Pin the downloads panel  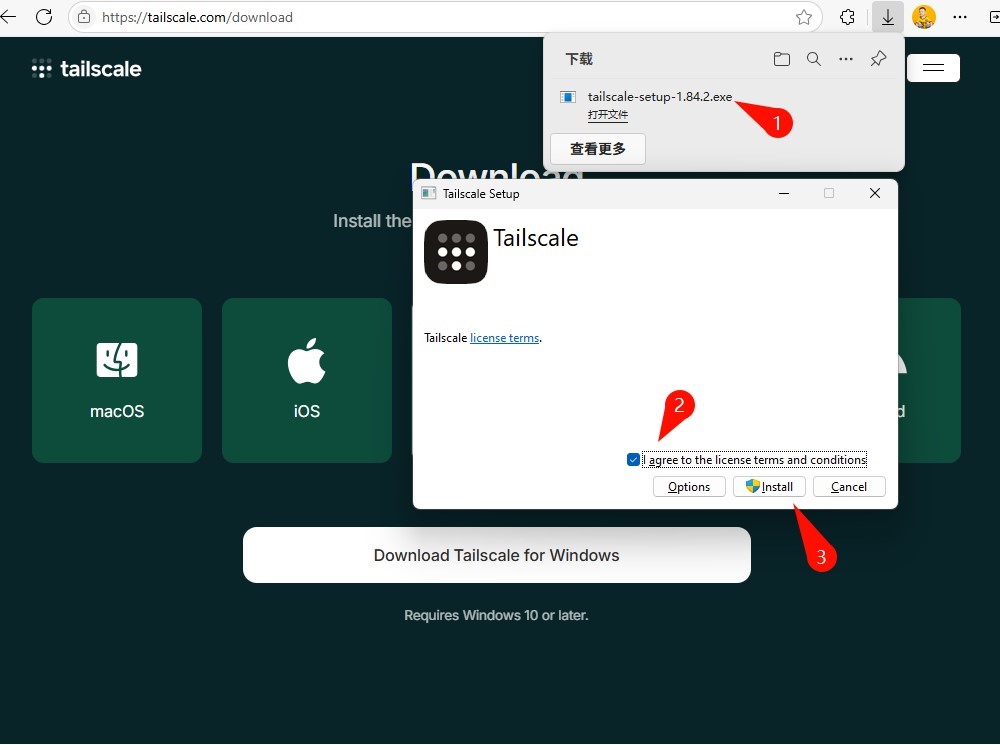click(x=878, y=59)
